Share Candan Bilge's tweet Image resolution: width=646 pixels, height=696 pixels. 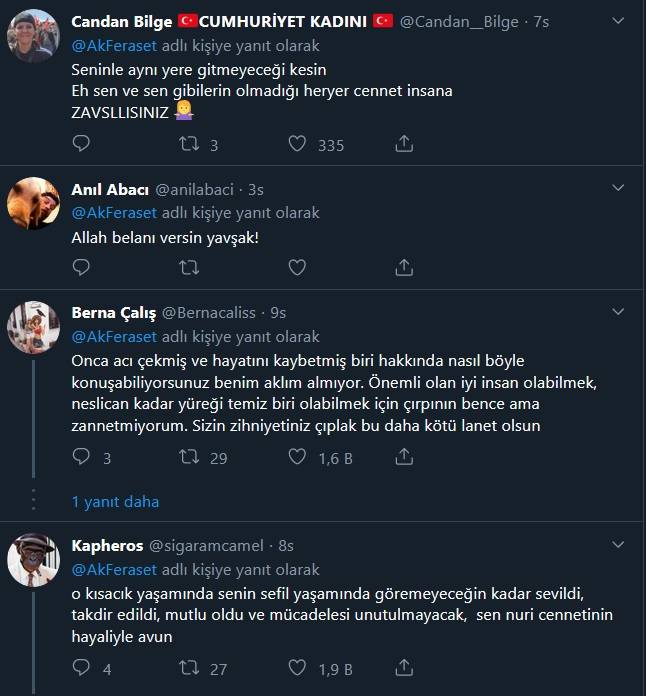[x=404, y=144]
